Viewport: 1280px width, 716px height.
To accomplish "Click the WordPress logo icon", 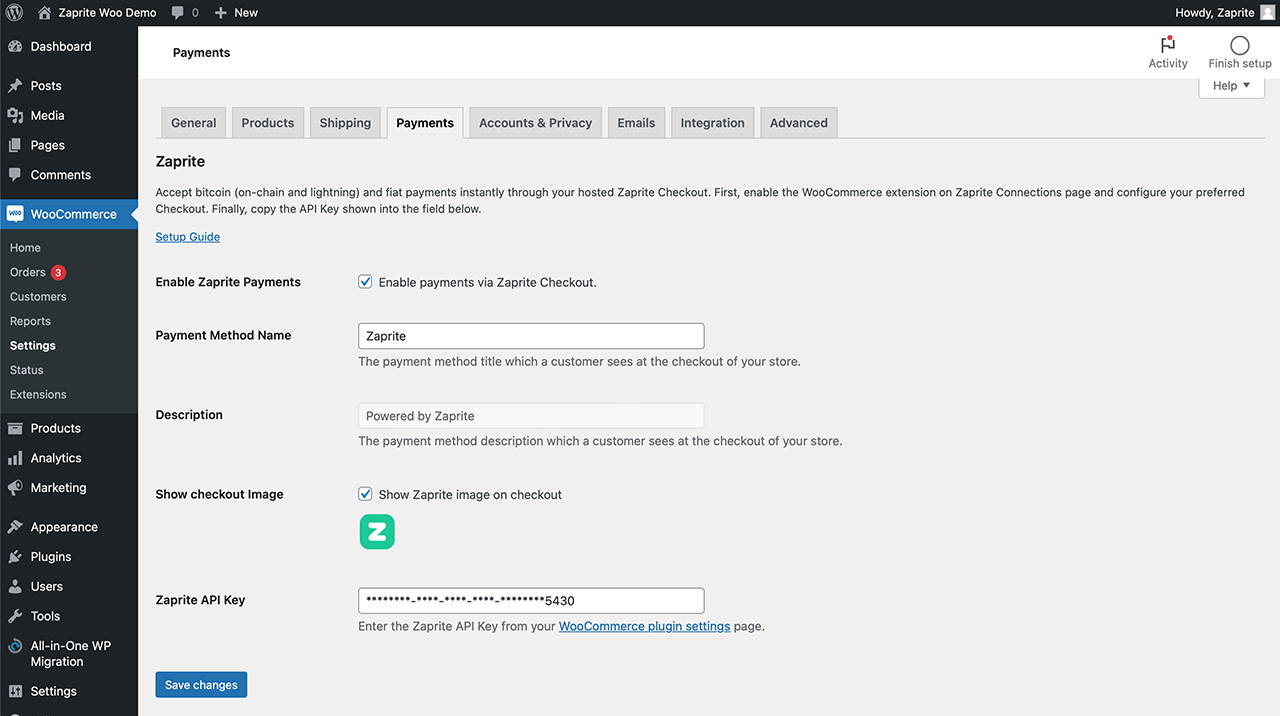I will [x=14, y=13].
